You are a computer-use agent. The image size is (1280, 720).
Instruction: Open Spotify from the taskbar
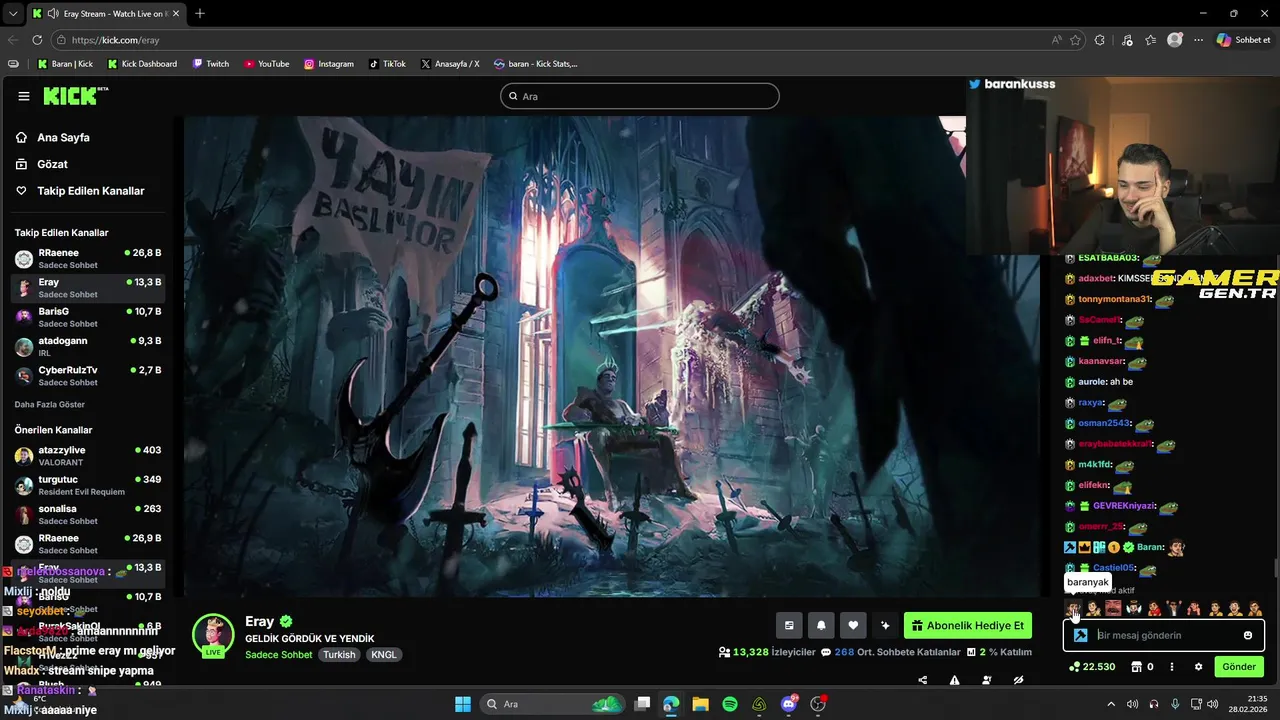coord(730,704)
